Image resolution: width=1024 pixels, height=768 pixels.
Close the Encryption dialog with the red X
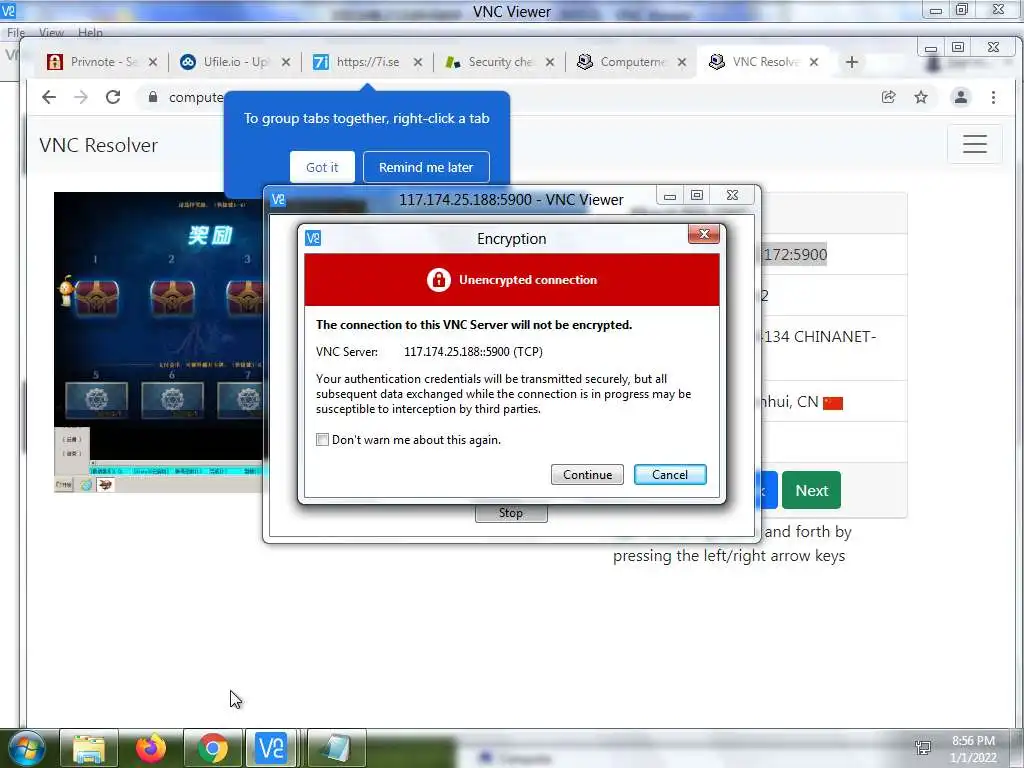(x=704, y=234)
